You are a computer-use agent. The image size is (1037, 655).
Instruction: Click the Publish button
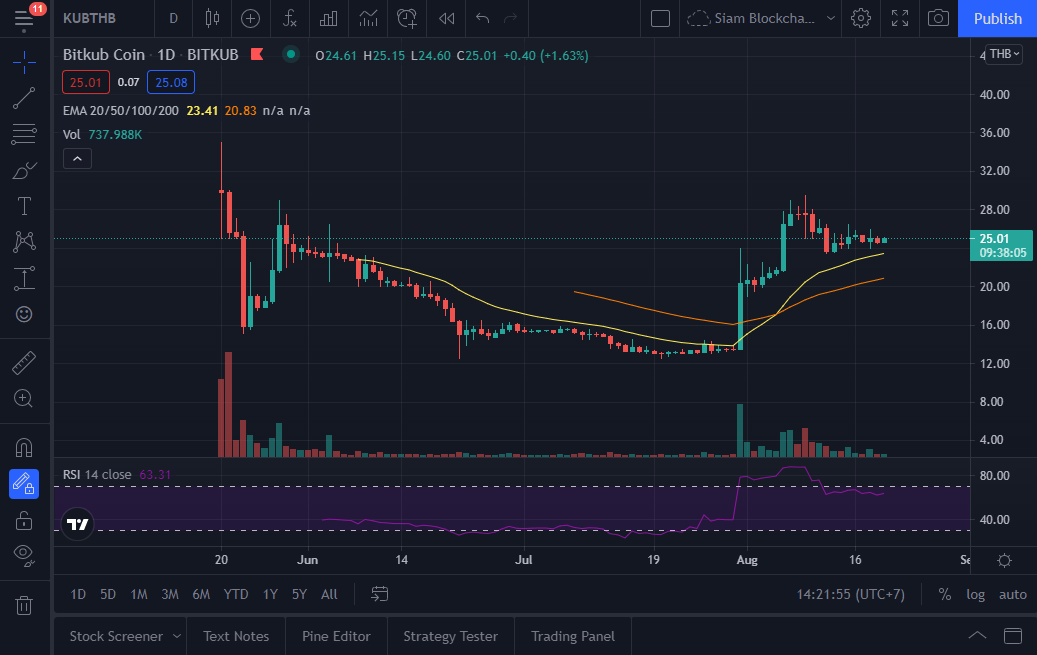click(996, 19)
